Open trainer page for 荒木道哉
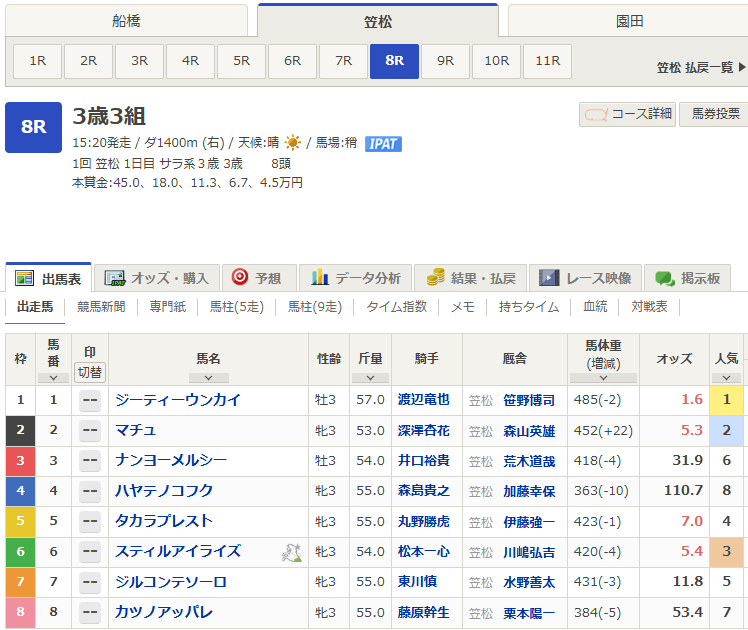 tap(529, 461)
